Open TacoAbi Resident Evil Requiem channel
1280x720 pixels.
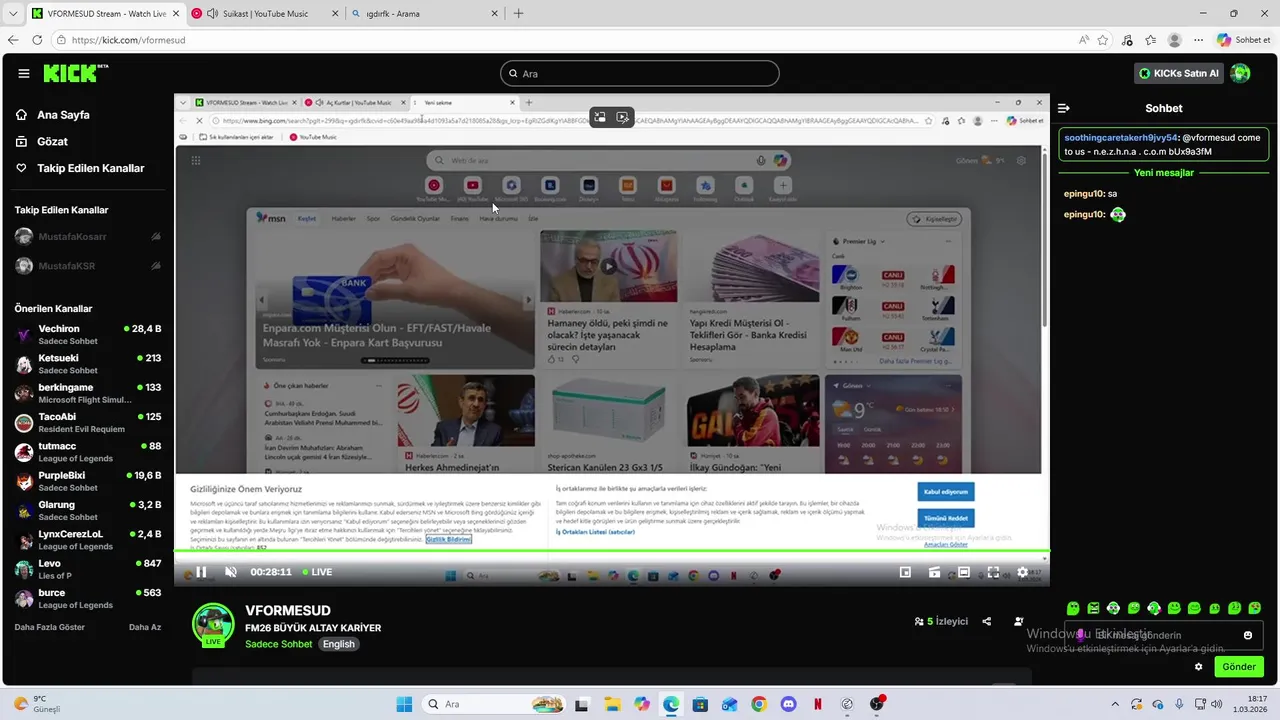[88, 423]
